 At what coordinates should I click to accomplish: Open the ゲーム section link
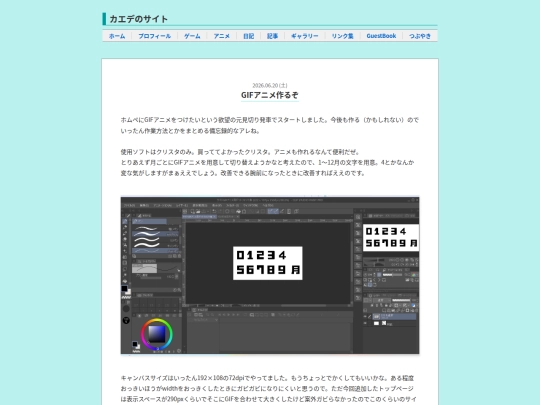click(x=192, y=36)
